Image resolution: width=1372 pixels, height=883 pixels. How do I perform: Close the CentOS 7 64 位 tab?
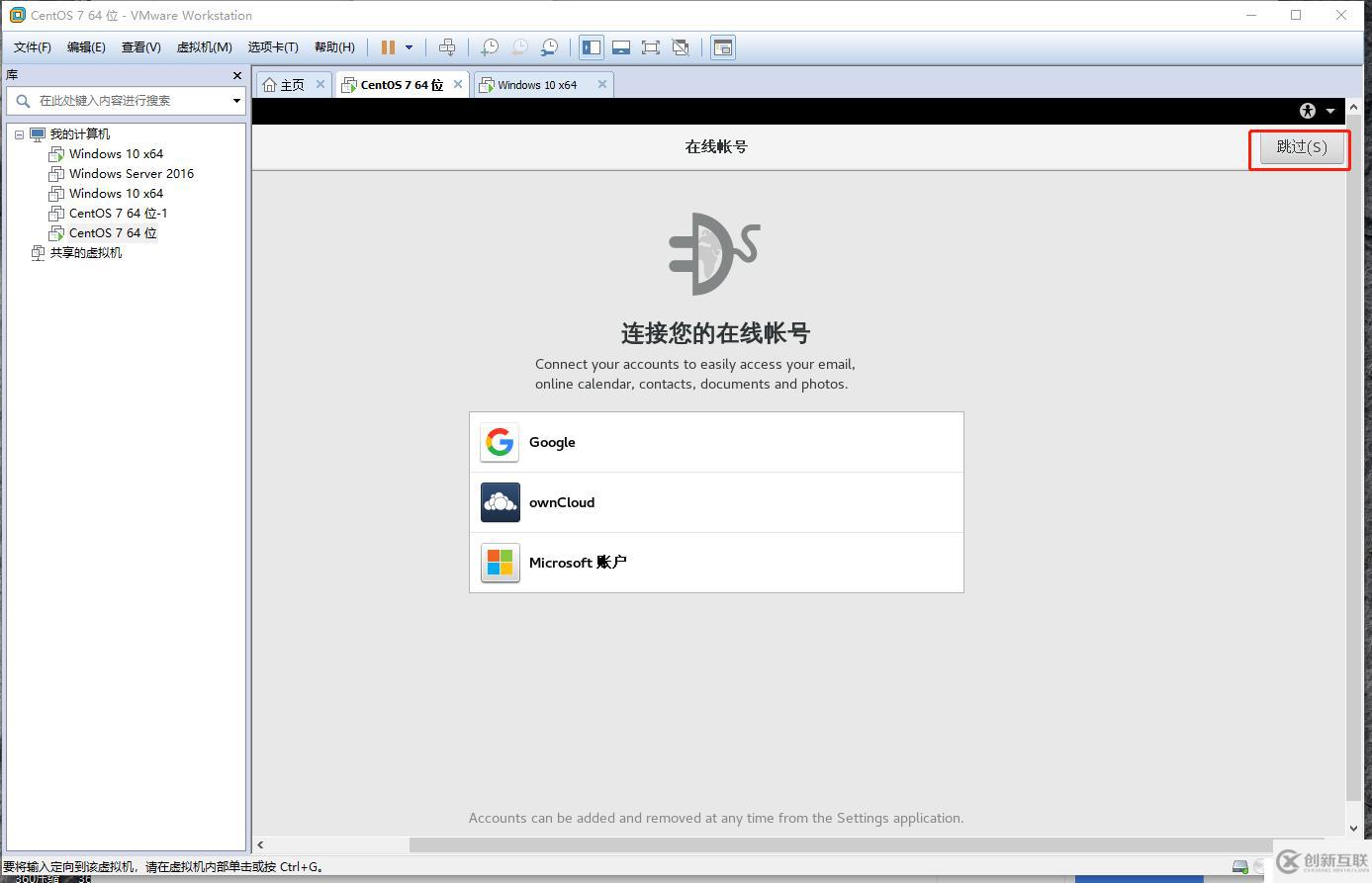[458, 84]
